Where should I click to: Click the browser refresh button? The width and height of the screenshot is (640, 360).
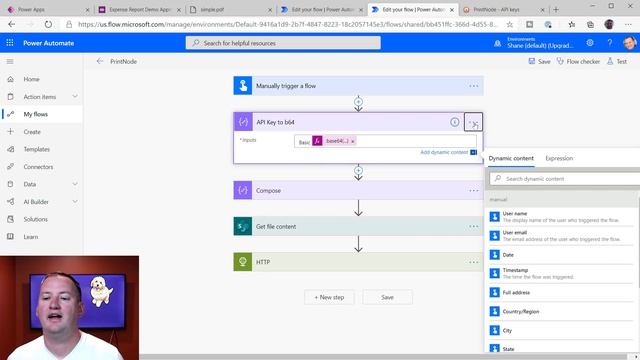pyautogui.click(x=48, y=24)
